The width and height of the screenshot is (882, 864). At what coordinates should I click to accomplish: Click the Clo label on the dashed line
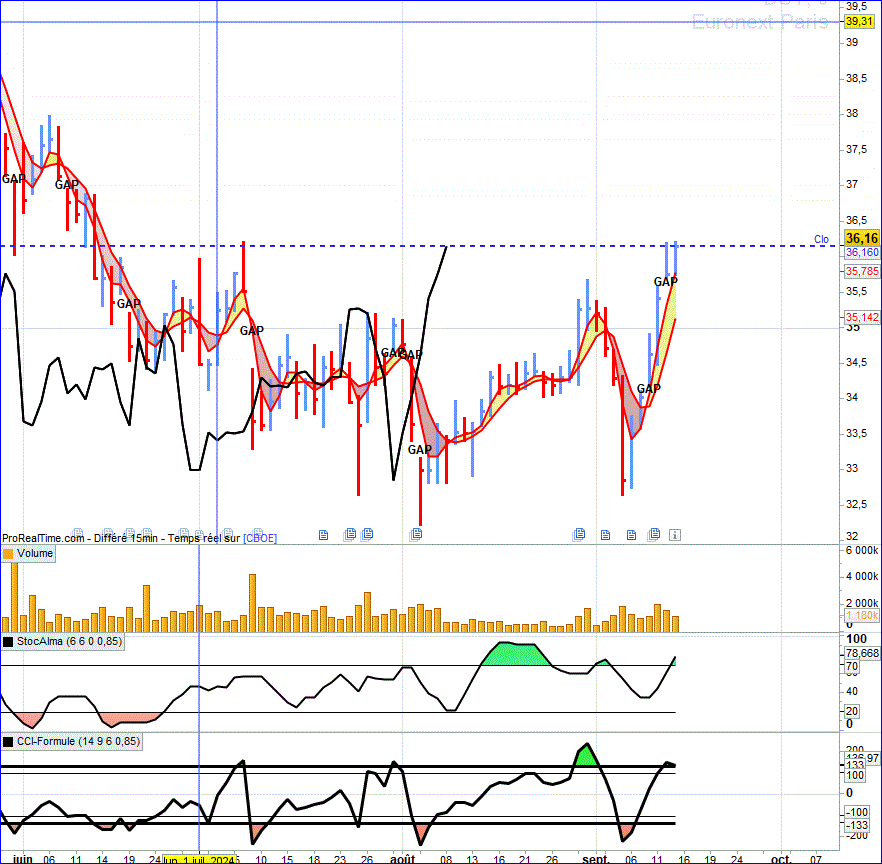(x=821, y=239)
